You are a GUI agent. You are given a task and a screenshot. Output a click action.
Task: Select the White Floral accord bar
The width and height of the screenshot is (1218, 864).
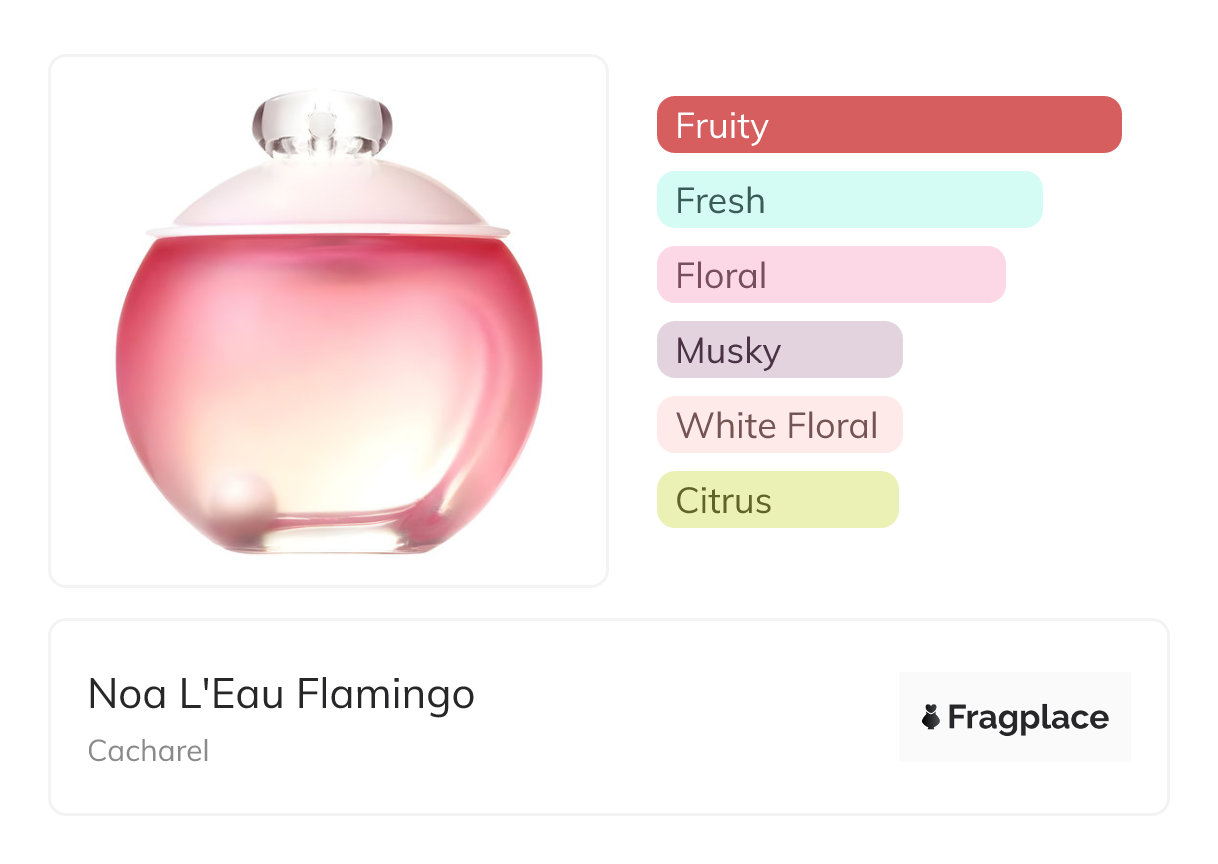coord(779,425)
